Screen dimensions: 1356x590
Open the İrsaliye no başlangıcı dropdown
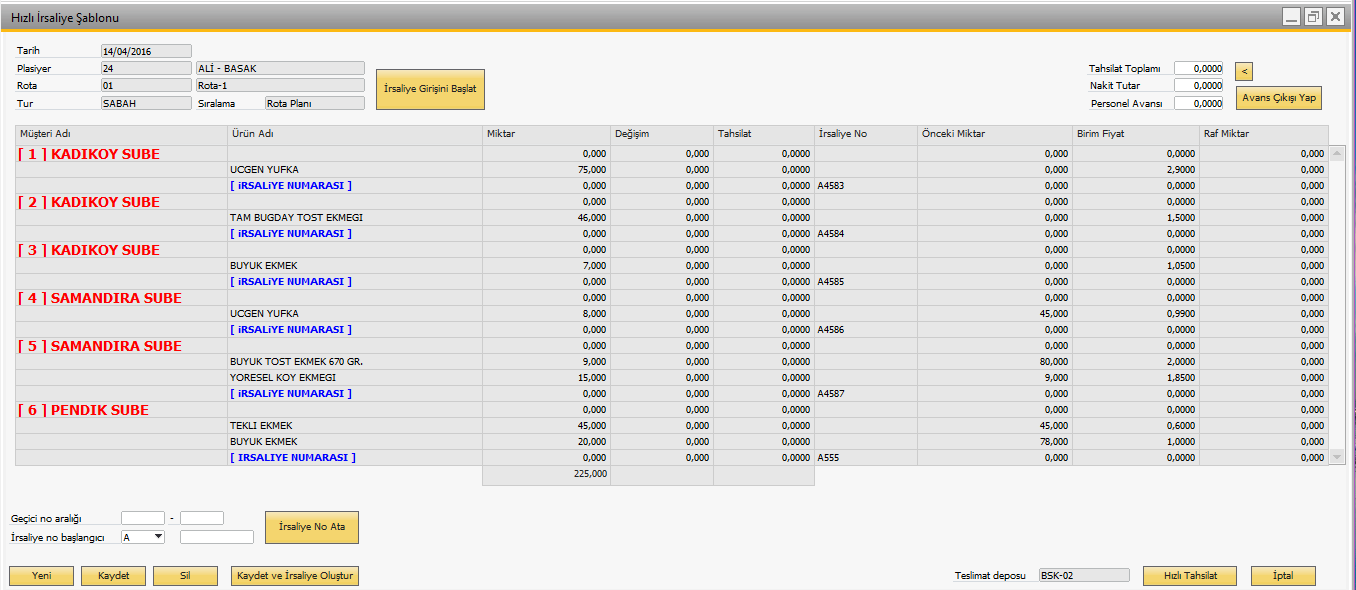[156, 537]
